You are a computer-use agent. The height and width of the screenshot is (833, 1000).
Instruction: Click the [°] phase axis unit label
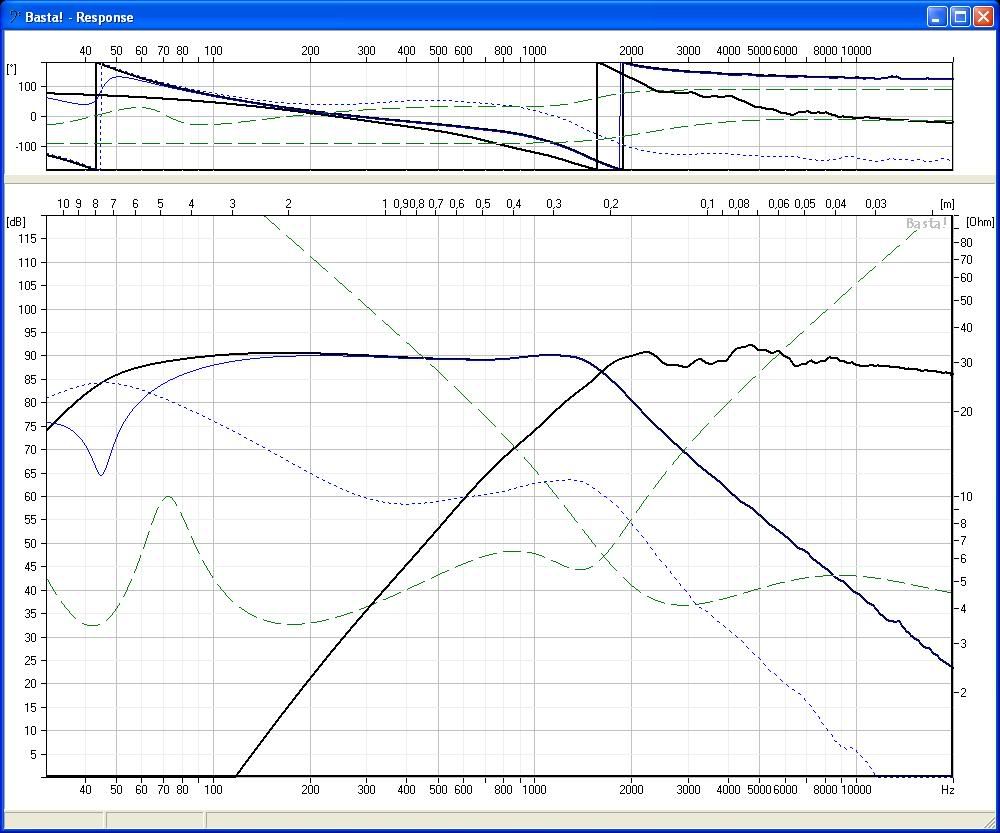point(11,68)
